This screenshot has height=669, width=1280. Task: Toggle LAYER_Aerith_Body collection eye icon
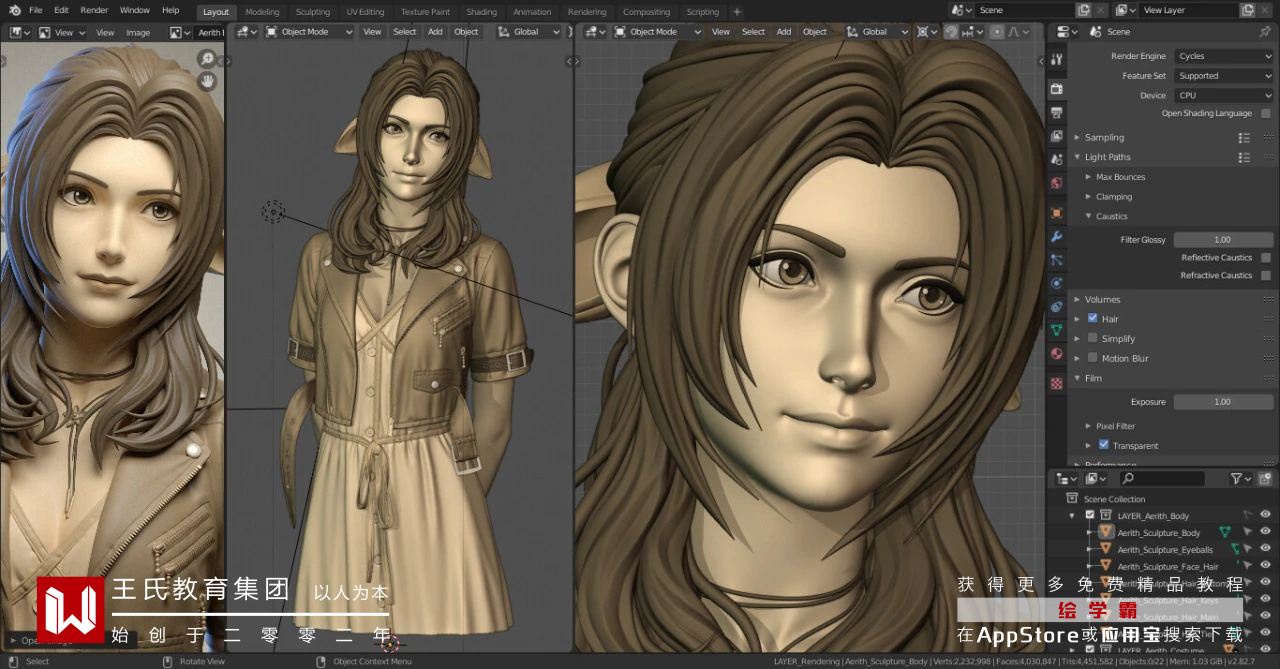(1265, 515)
